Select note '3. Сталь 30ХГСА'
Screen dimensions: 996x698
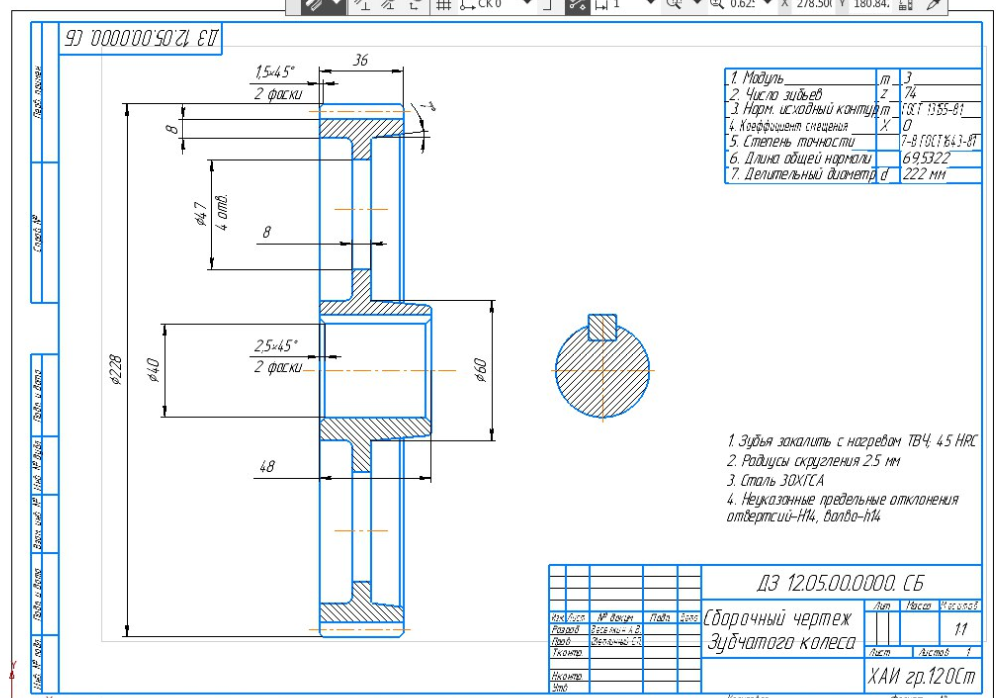pos(776,480)
